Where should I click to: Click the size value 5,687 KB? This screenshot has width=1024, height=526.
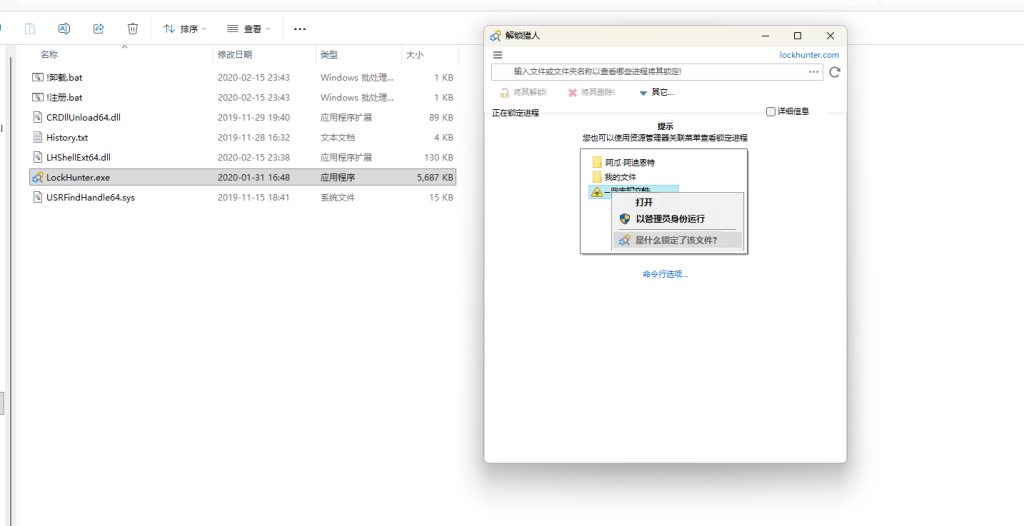pyautogui.click(x=434, y=177)
